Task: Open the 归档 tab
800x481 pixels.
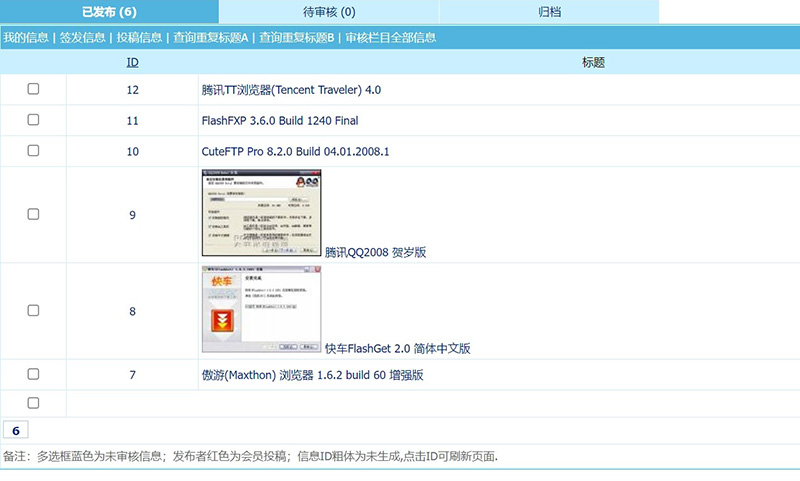Action: coord(549,12)
